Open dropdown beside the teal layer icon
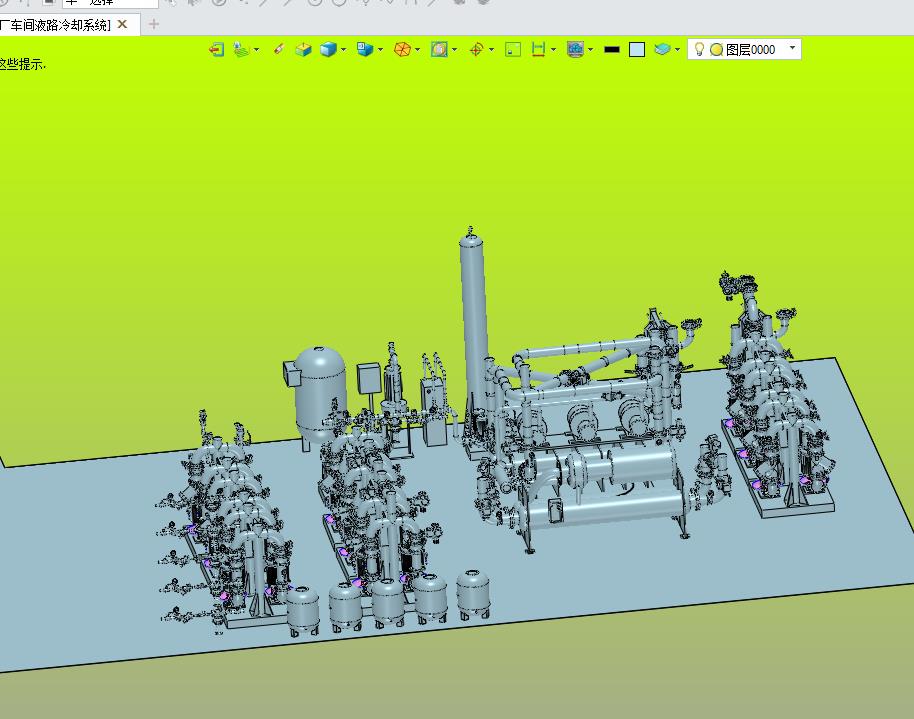The image size is (914, 719). coord(677,50)
